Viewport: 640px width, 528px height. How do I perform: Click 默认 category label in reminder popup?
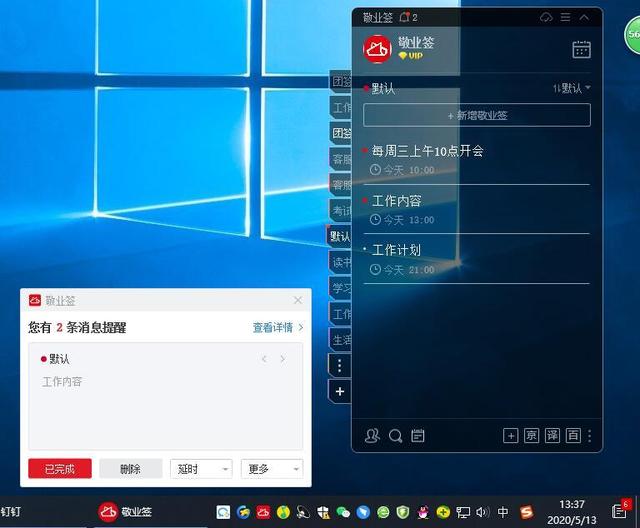point(60,359)
